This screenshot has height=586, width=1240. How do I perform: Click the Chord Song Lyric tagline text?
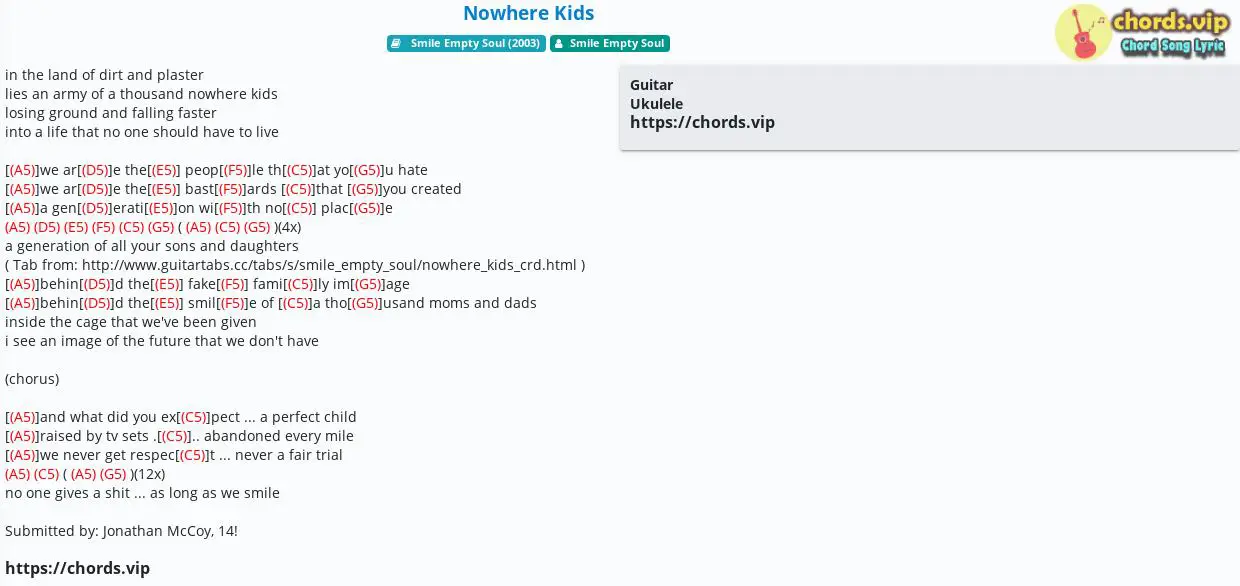click(1173, 46)
